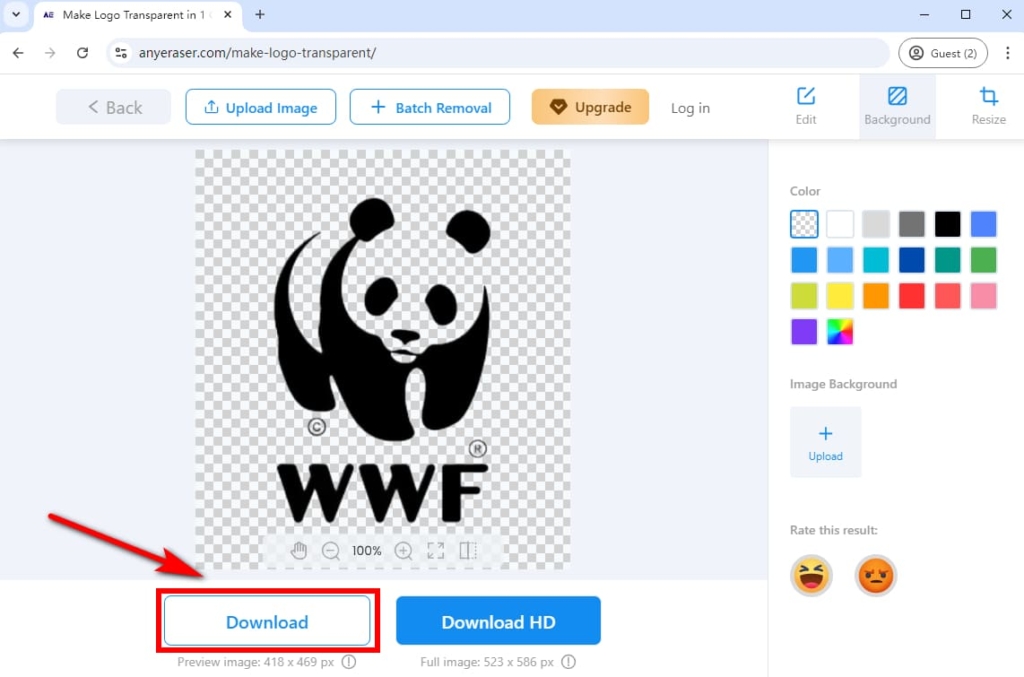This screenshot has width=1024, height=677.
Task: Rate the result with the laughing emoji
Action: [811, 576]
